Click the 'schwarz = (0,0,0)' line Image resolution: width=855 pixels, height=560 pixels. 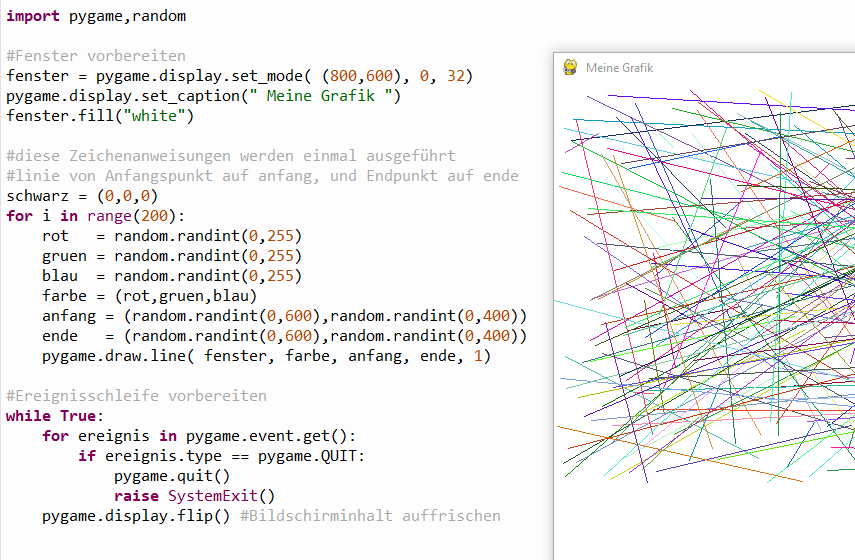click(82, 196)
